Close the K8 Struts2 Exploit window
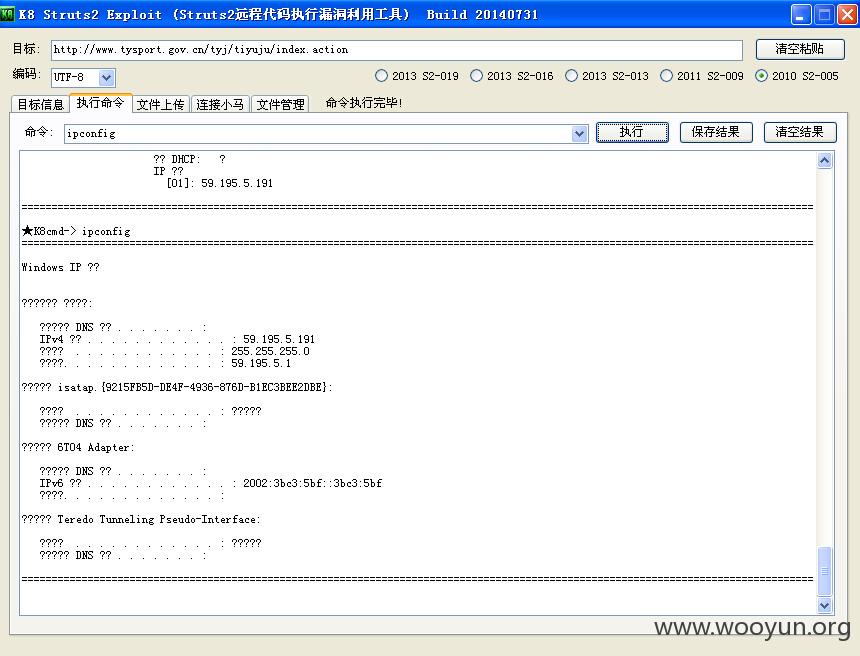Screen dimensions: 860x656 [847, 15]
